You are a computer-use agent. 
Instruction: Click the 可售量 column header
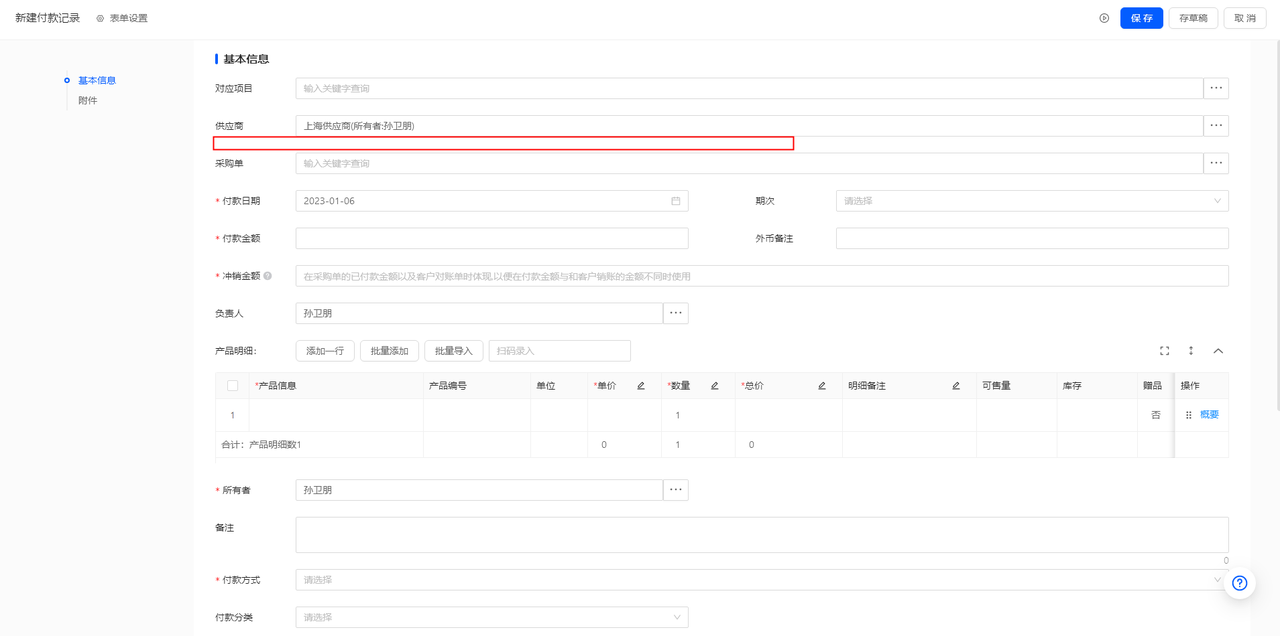(x=1016, y=386)
